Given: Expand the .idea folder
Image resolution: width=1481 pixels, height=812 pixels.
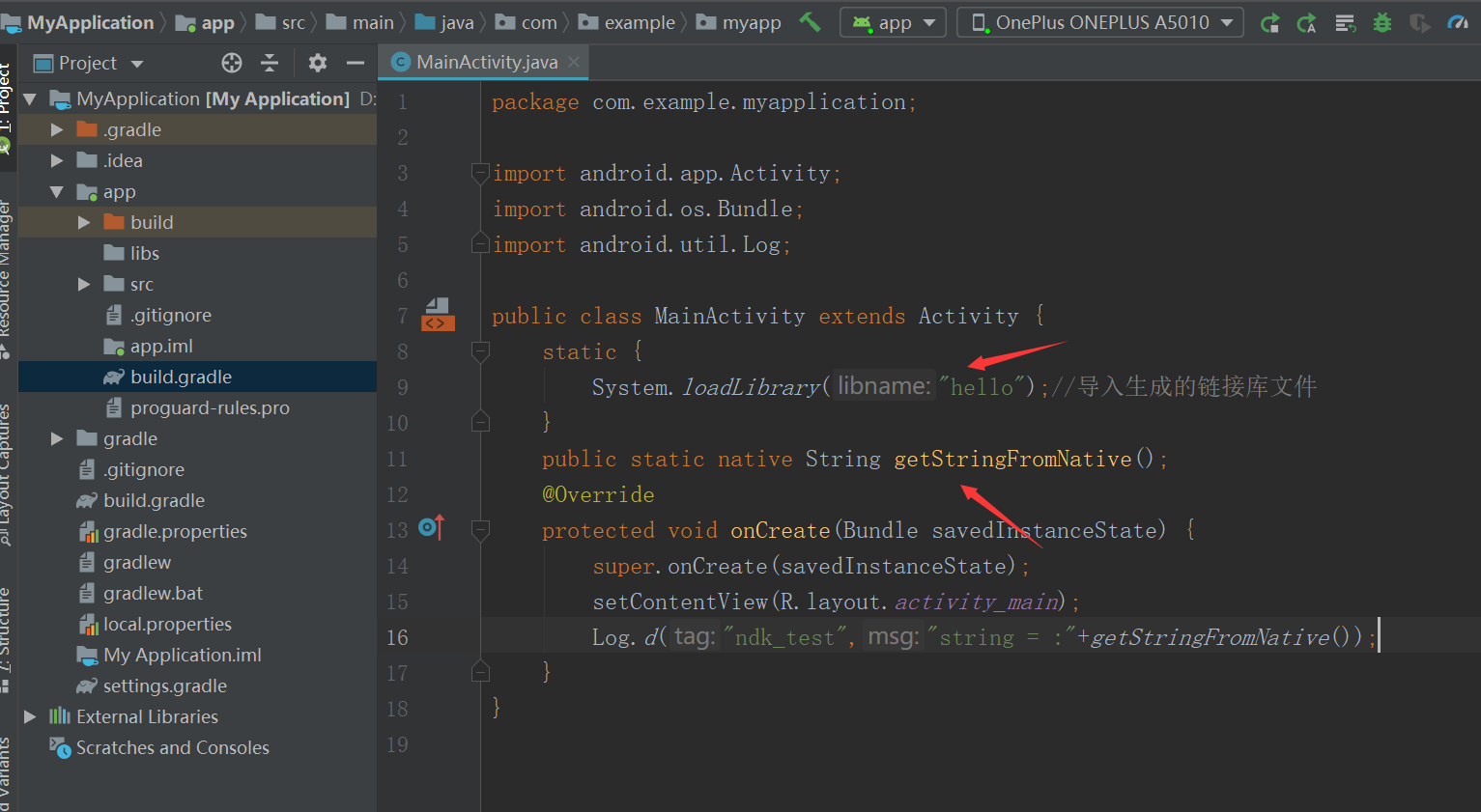Looking at the screenshot, I should pyautogui.click(x=57, y=160).
